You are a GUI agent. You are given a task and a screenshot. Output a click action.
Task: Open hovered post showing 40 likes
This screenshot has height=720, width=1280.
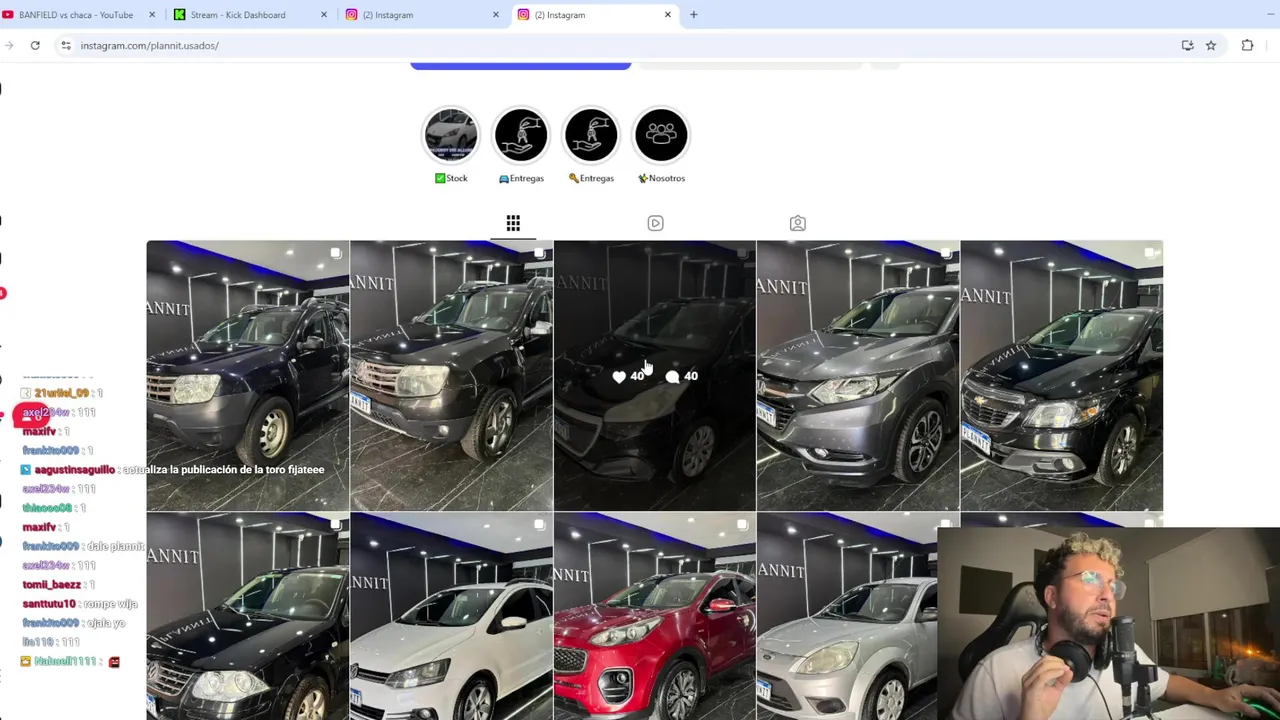click(x=655, y=375)
